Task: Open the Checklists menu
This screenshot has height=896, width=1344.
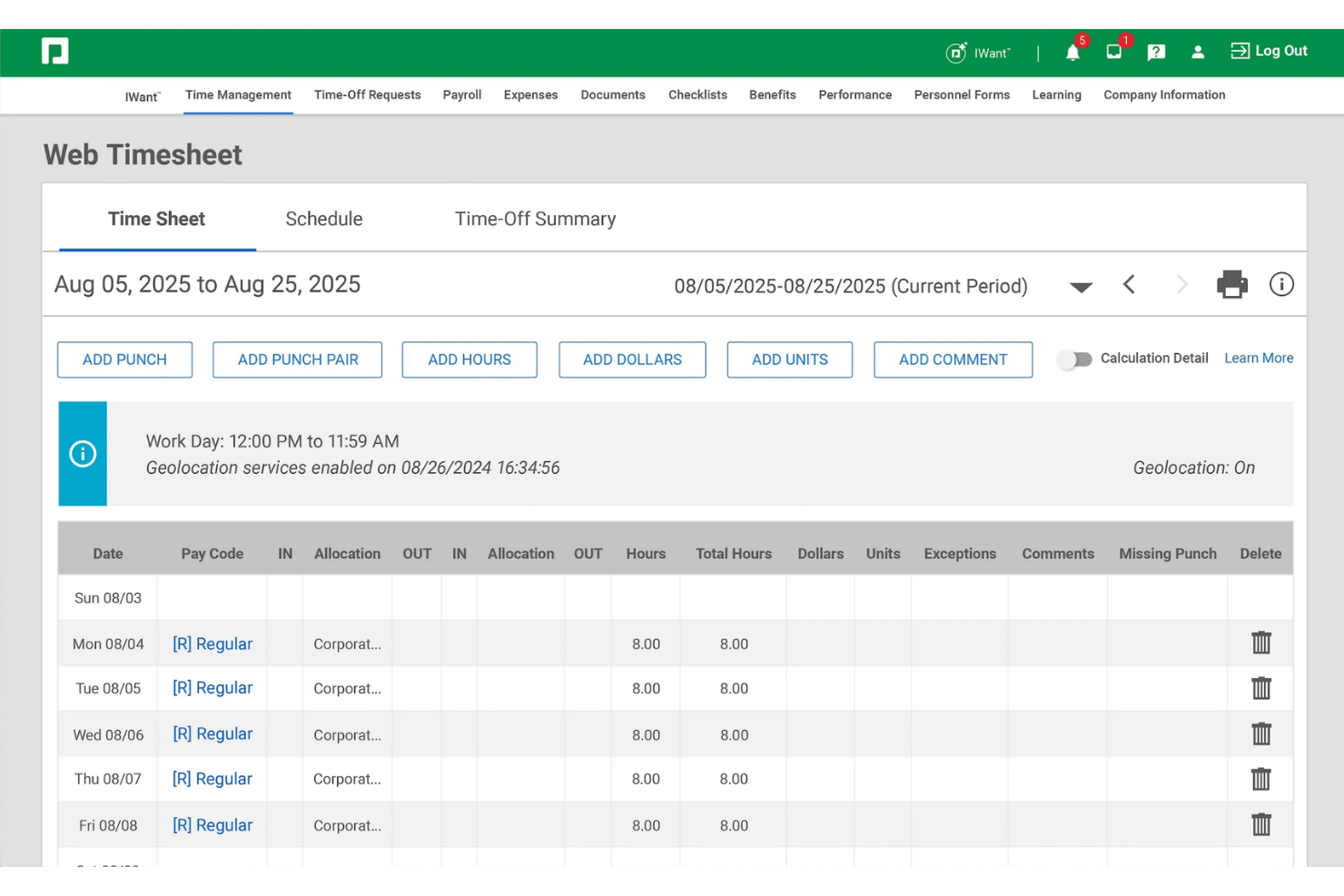Action: 697,94
